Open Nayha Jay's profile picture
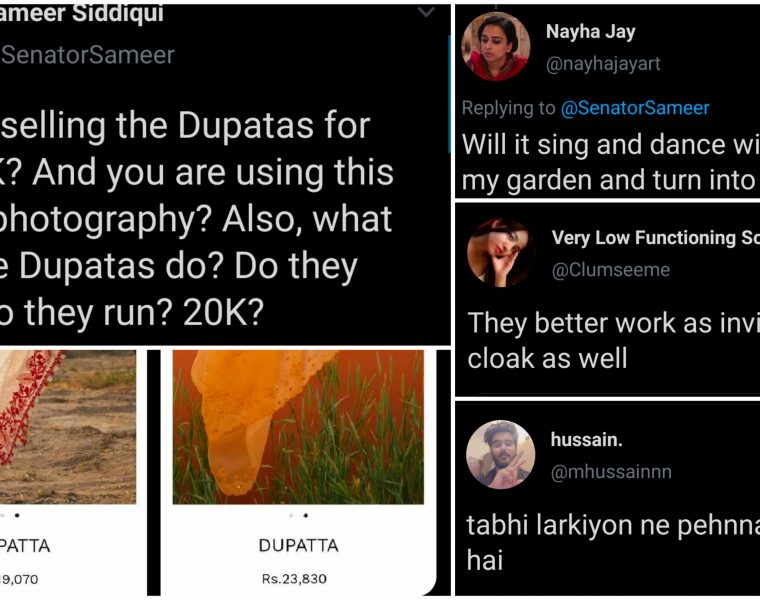Image resolution: width=760 pixels, height=600 pixels. coord(495,47)
